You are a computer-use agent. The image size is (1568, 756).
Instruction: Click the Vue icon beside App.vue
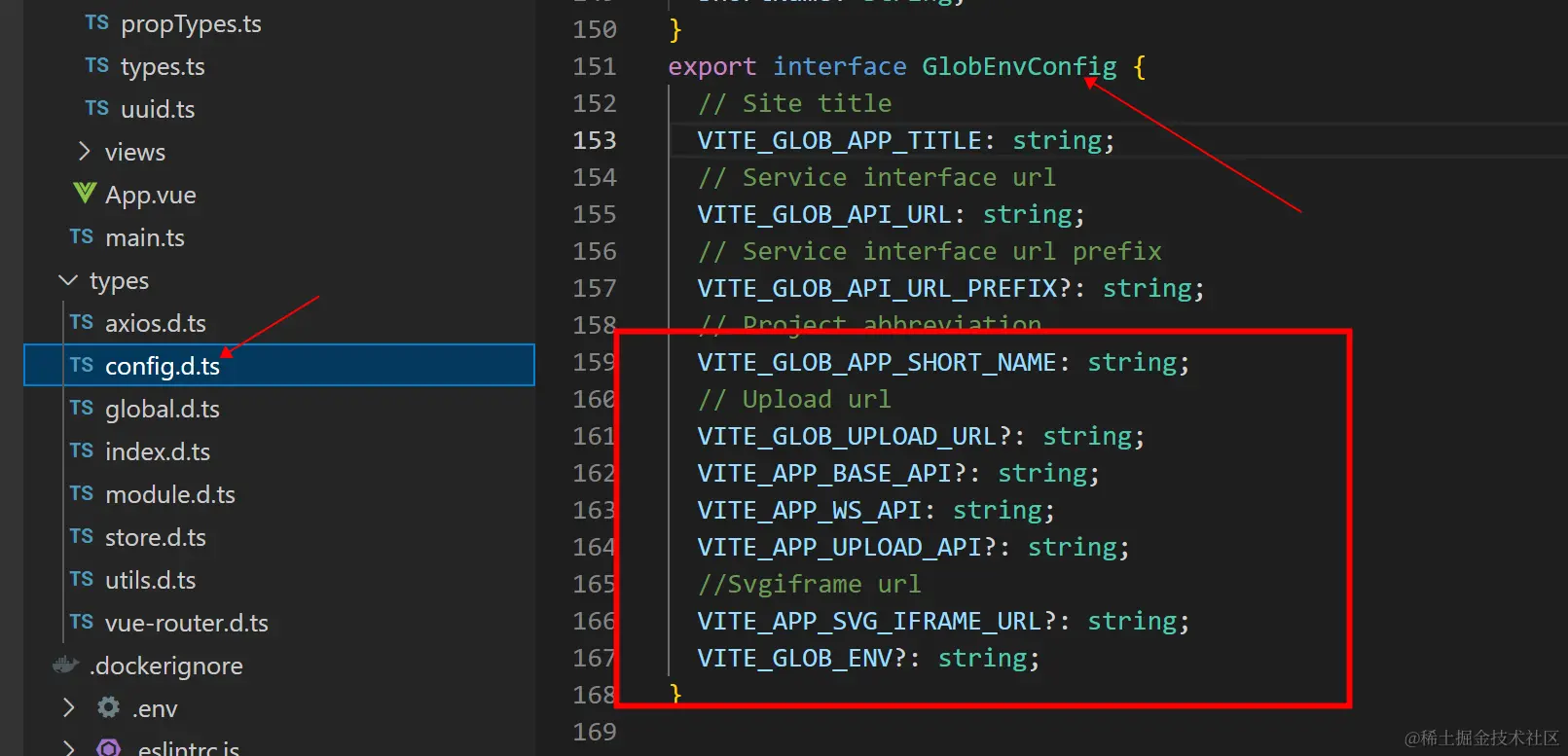pos(85,194)
